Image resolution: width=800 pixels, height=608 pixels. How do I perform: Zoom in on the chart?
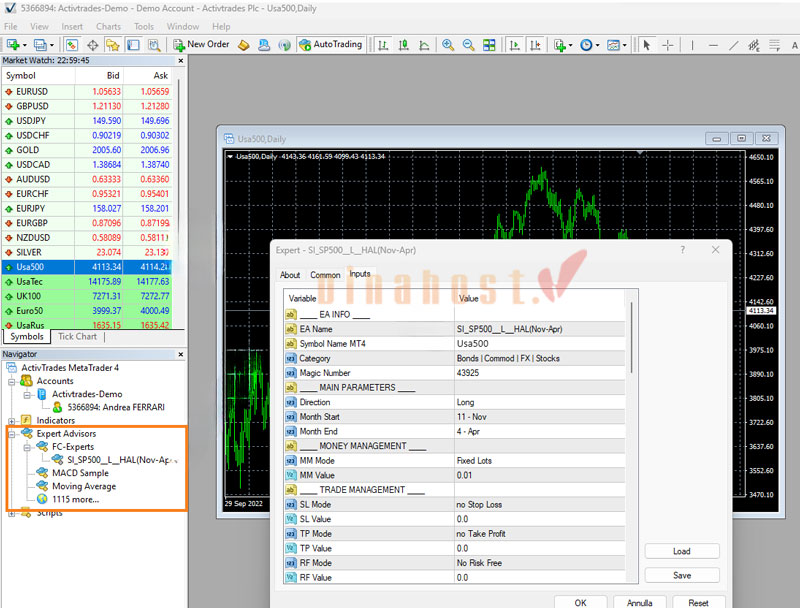pos(447,45)
